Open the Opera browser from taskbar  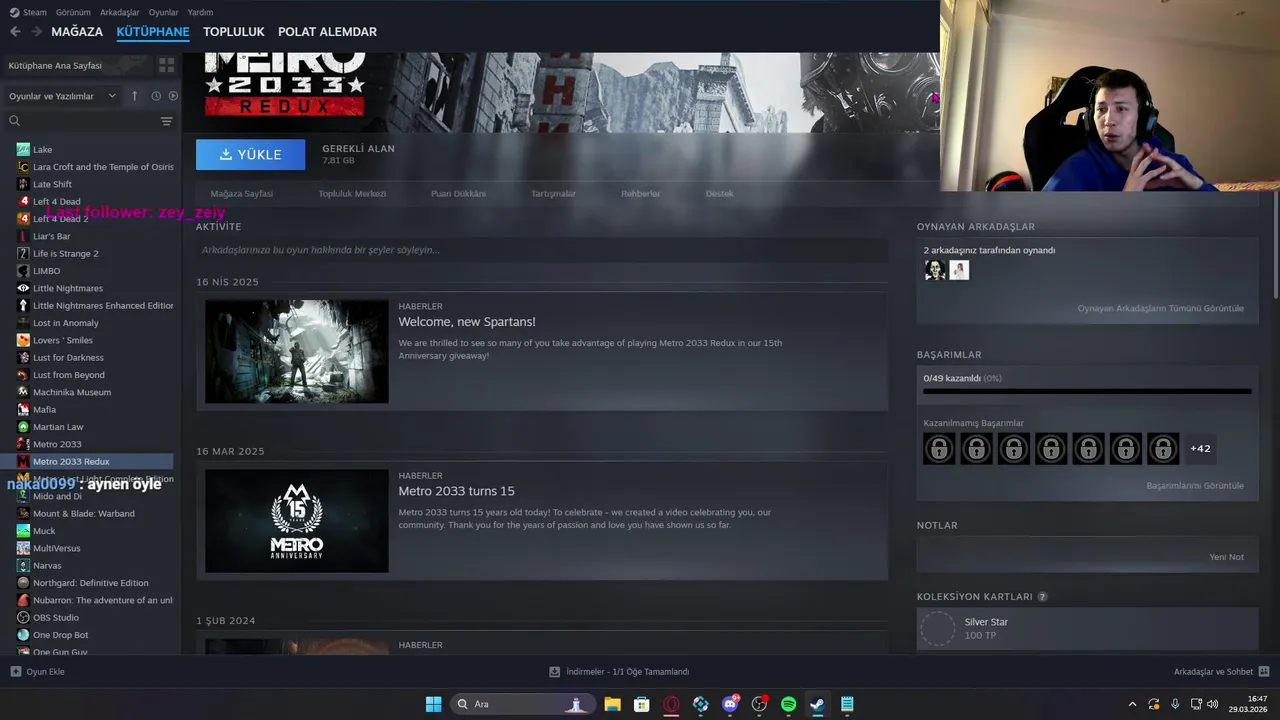(671, 704)
